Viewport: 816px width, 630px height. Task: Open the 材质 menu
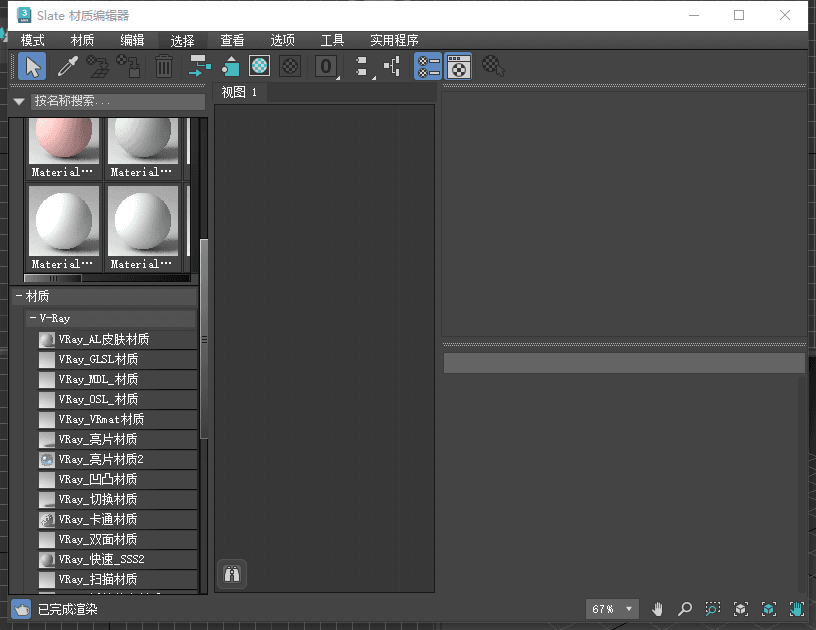[x=82, y=40]
